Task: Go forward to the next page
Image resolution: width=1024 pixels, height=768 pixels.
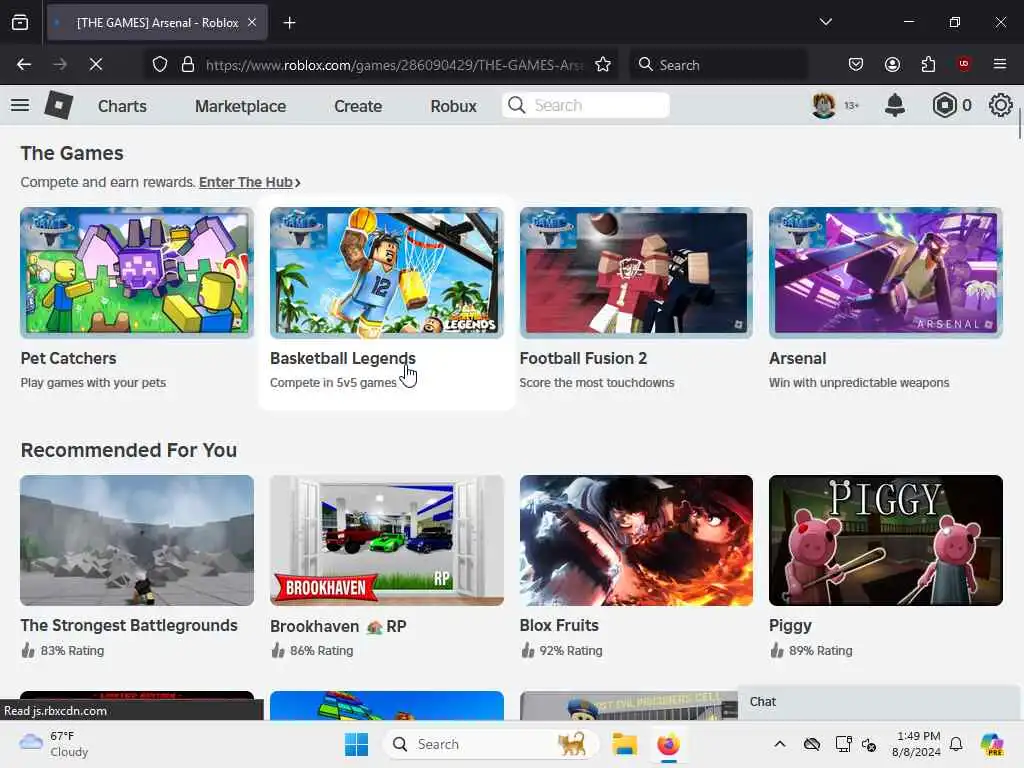Action: (x=59, y=64)
